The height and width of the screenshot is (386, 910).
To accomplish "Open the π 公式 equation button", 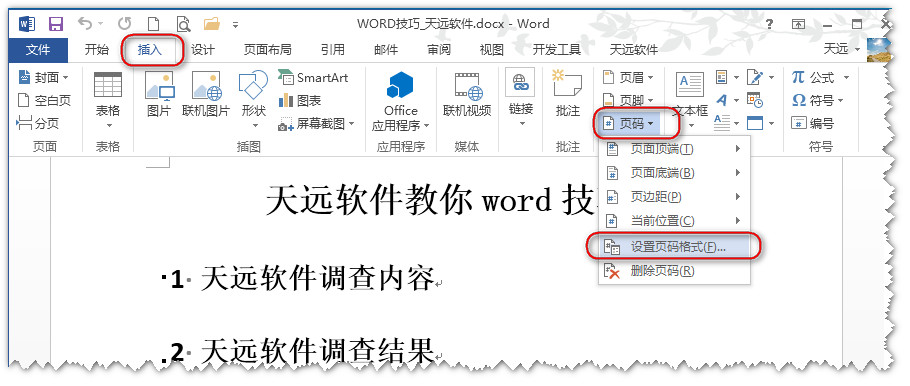I will point(814,77).
